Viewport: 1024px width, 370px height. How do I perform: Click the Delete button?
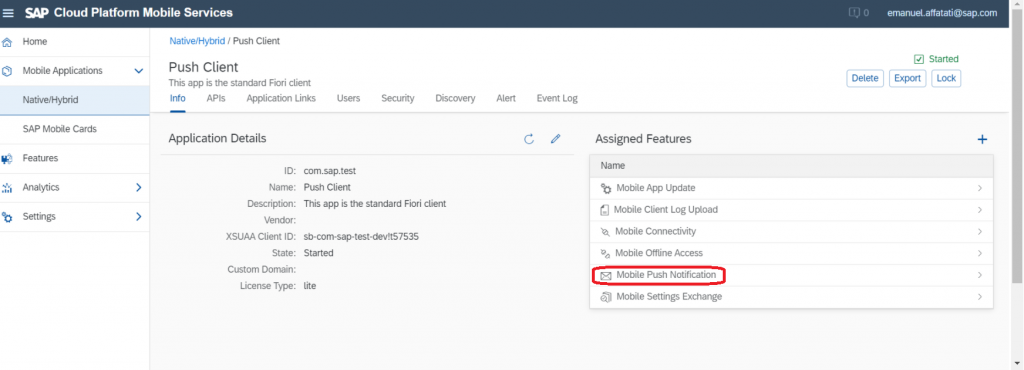[865, 78]
